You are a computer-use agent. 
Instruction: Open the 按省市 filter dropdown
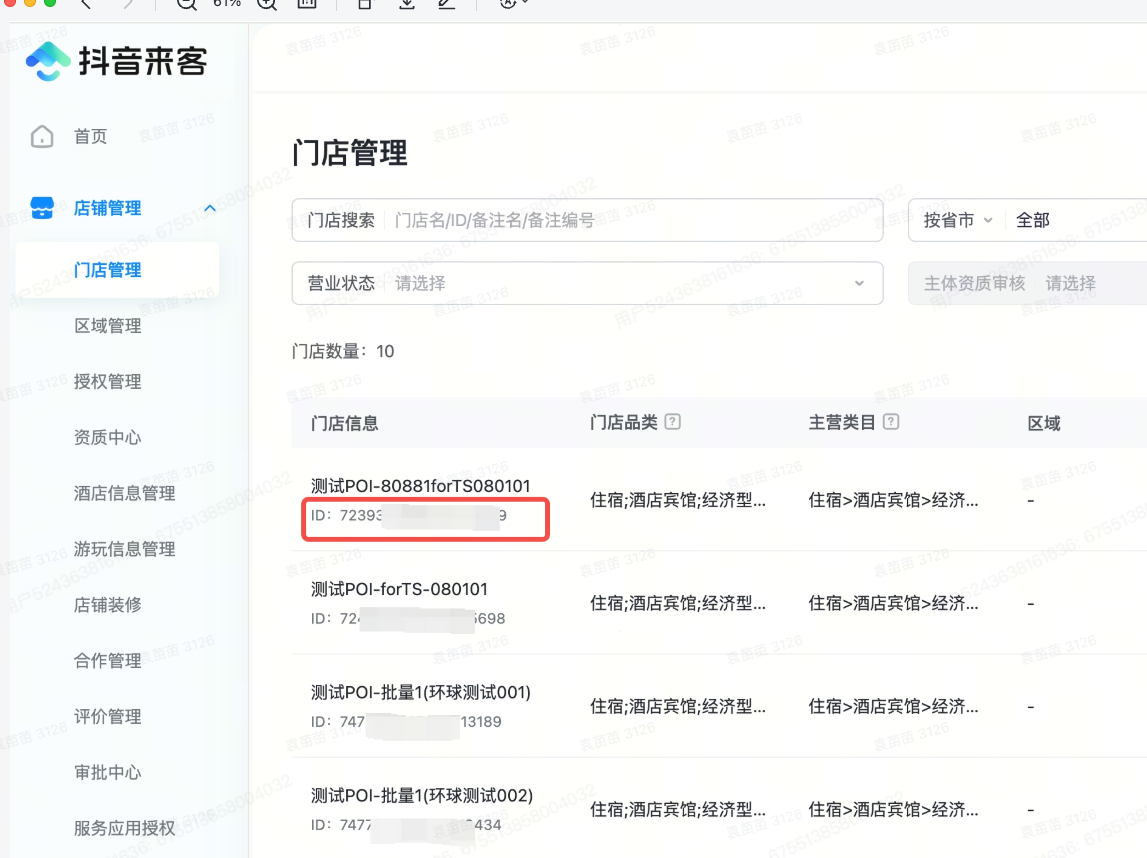tap(957, 220)
